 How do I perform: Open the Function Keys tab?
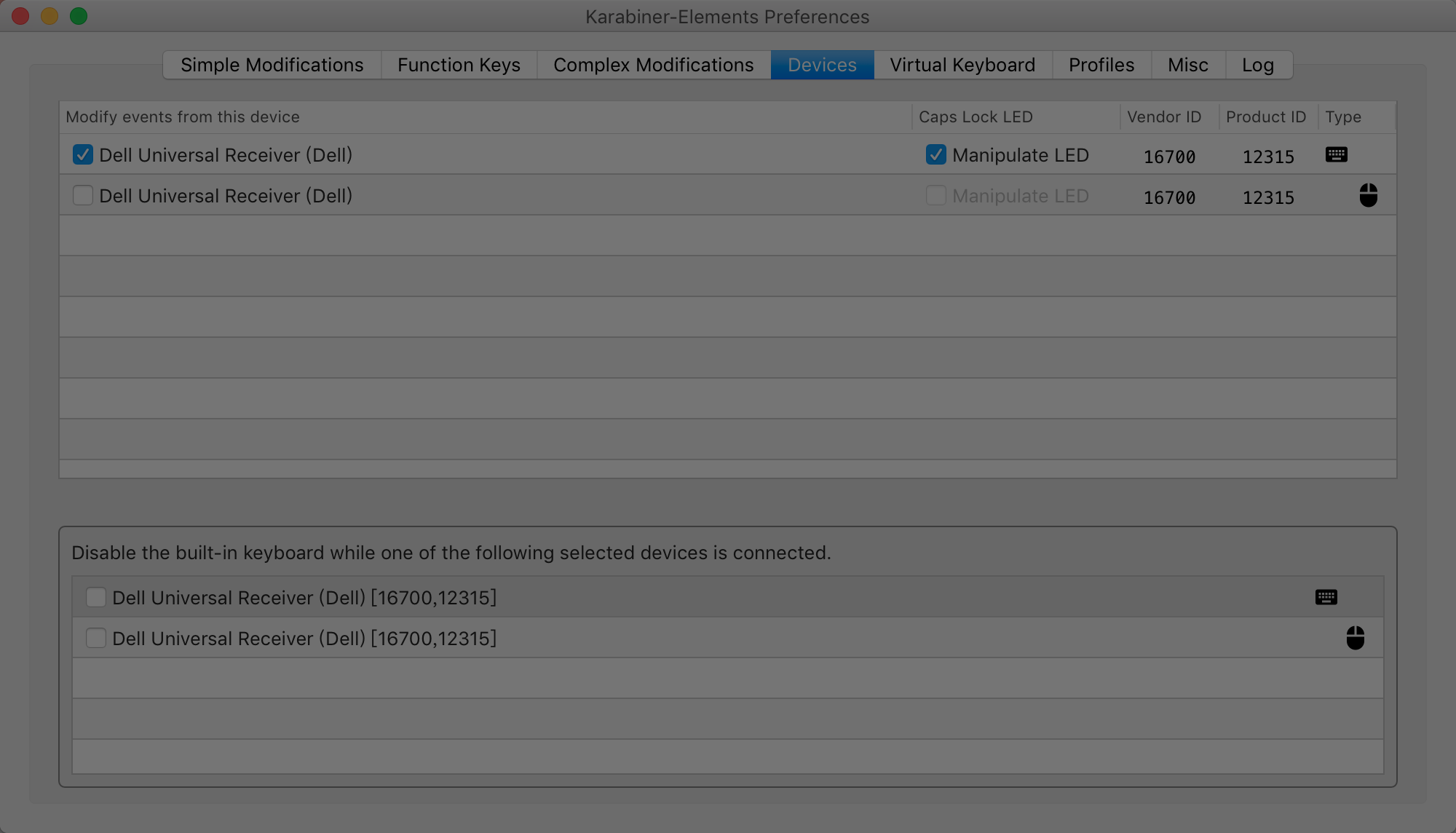pos(459,65)
